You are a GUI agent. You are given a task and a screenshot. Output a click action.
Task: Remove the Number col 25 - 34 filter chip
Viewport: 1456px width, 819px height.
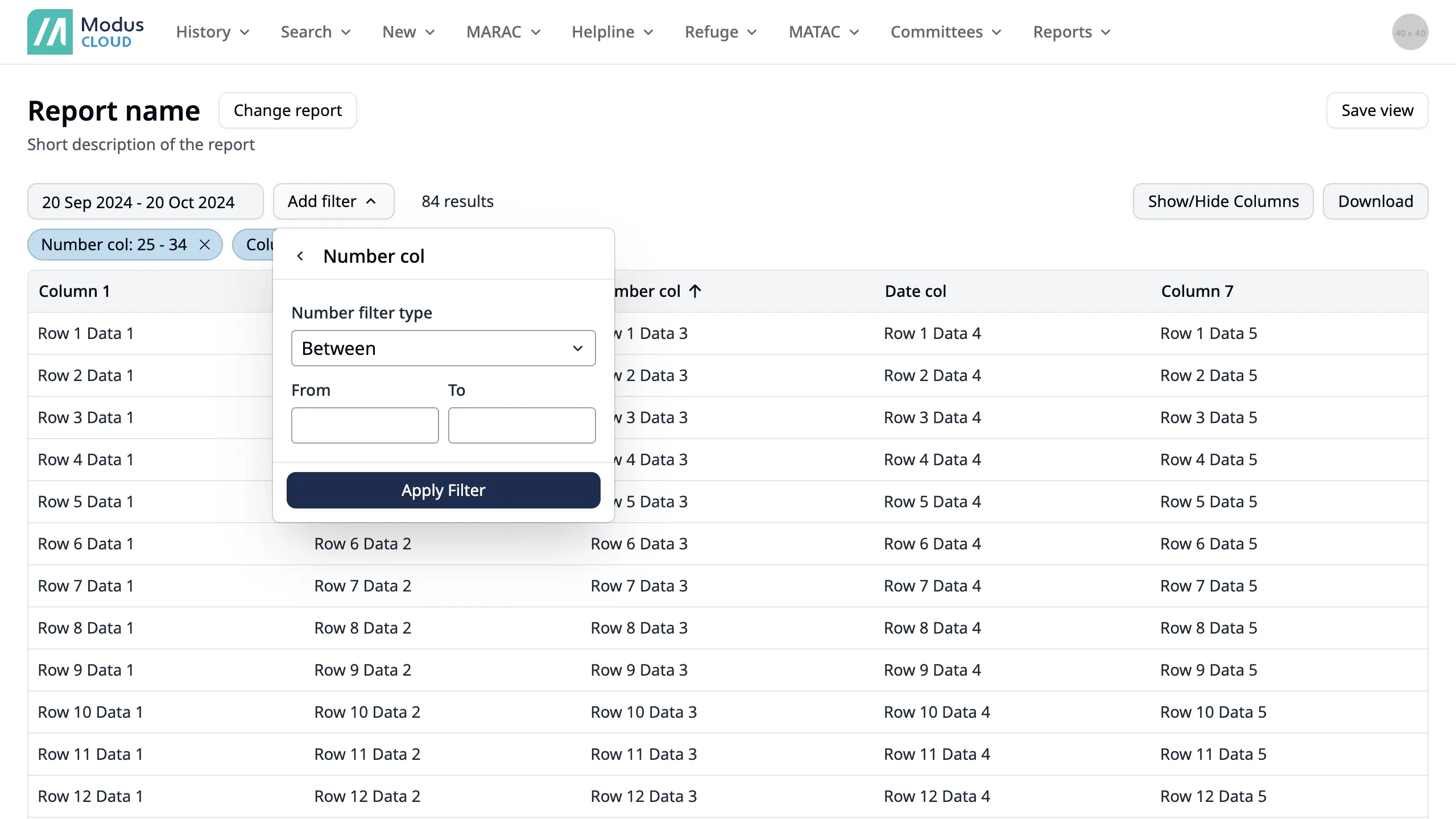click(x=205, y=245)
